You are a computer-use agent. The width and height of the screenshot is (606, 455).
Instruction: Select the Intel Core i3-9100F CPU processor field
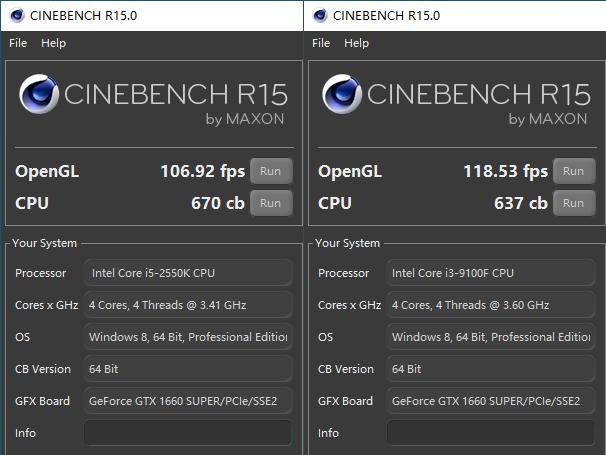pos(491,273)
